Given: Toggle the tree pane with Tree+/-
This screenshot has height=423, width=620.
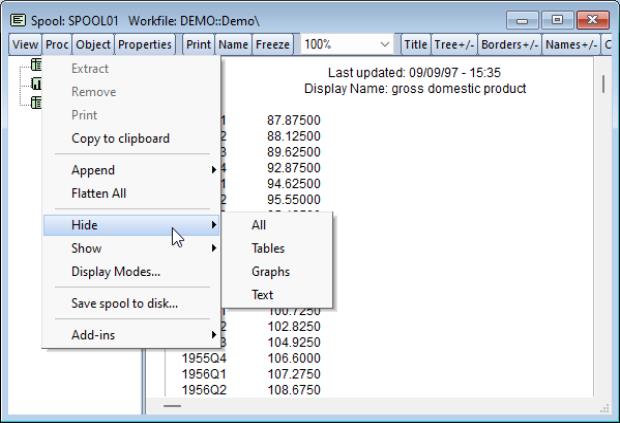Looking at the screenshot, I should coord(453,44).
